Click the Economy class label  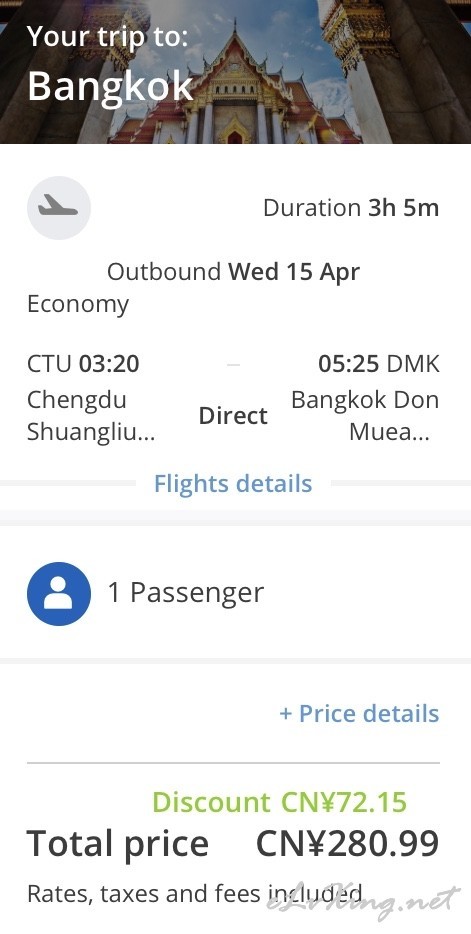[78, 305]
